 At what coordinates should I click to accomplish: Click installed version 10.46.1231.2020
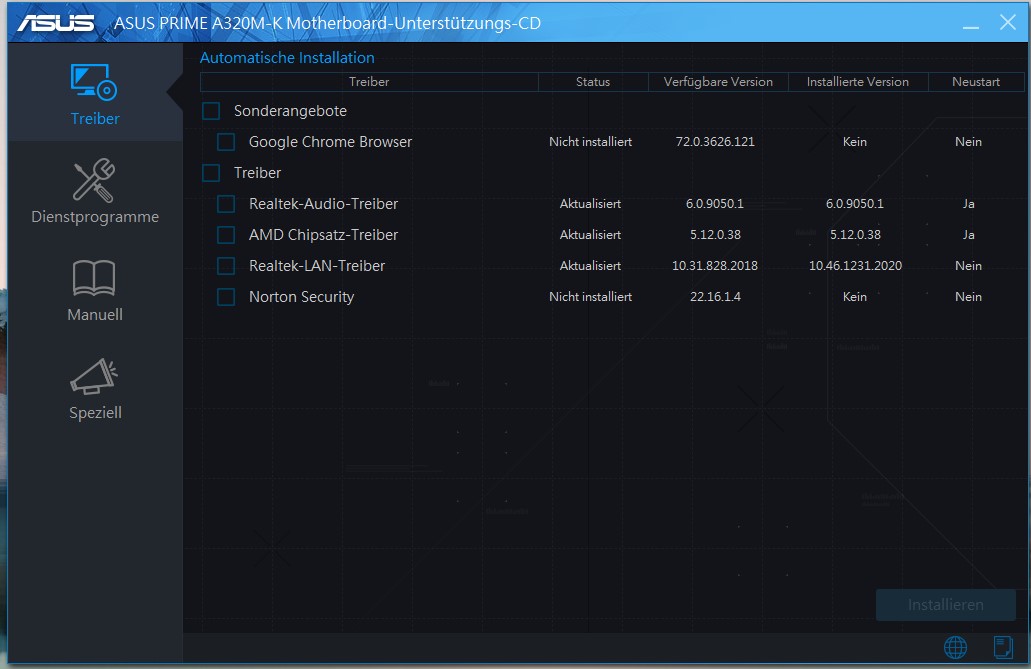(x=855, y=265)
